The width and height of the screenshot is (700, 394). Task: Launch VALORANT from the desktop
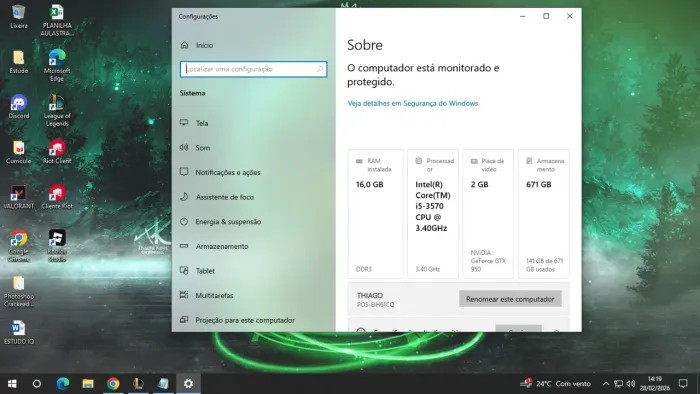[18, 197]
